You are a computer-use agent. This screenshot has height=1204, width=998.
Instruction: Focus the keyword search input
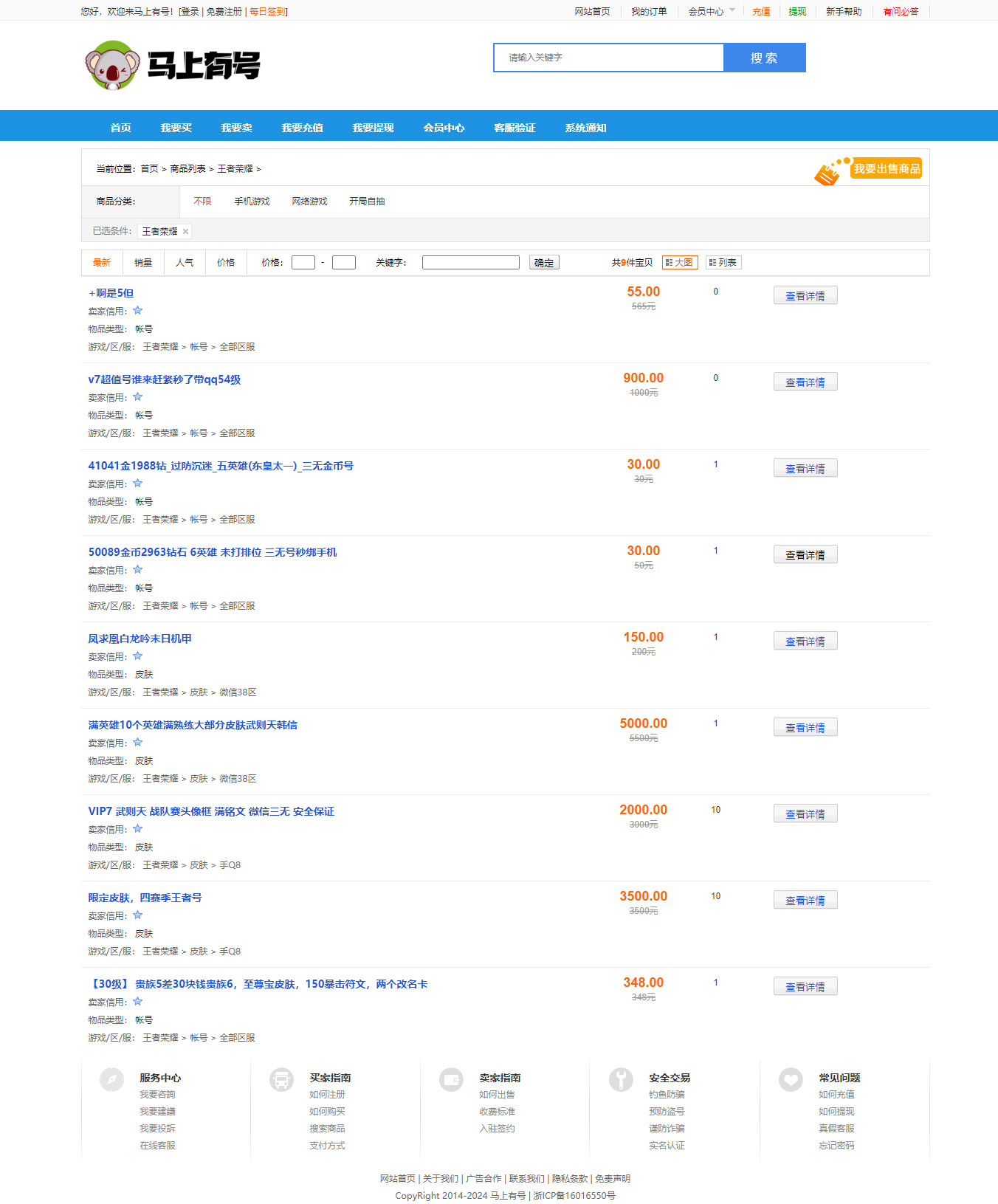[609, 58]
